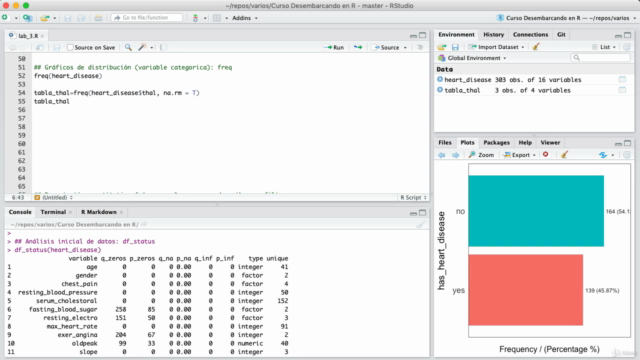The height and width of the screenshot is (360, 640).
Task: Open the History tab
Action: tap(493, 35)
